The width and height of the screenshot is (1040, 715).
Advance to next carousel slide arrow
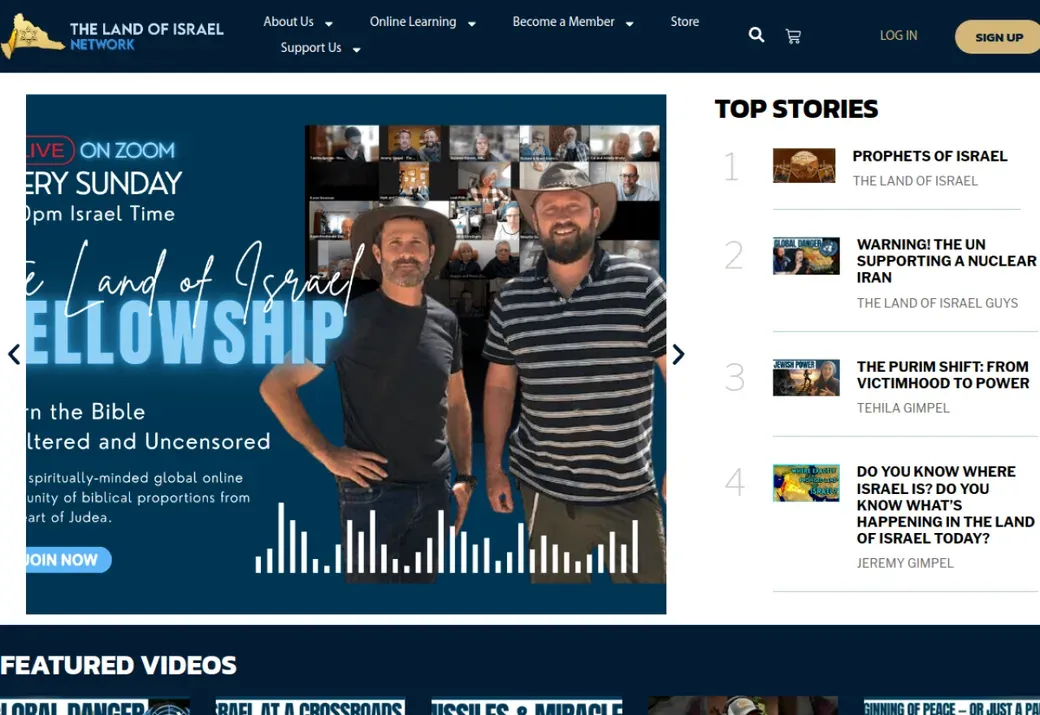click(677, 354)
